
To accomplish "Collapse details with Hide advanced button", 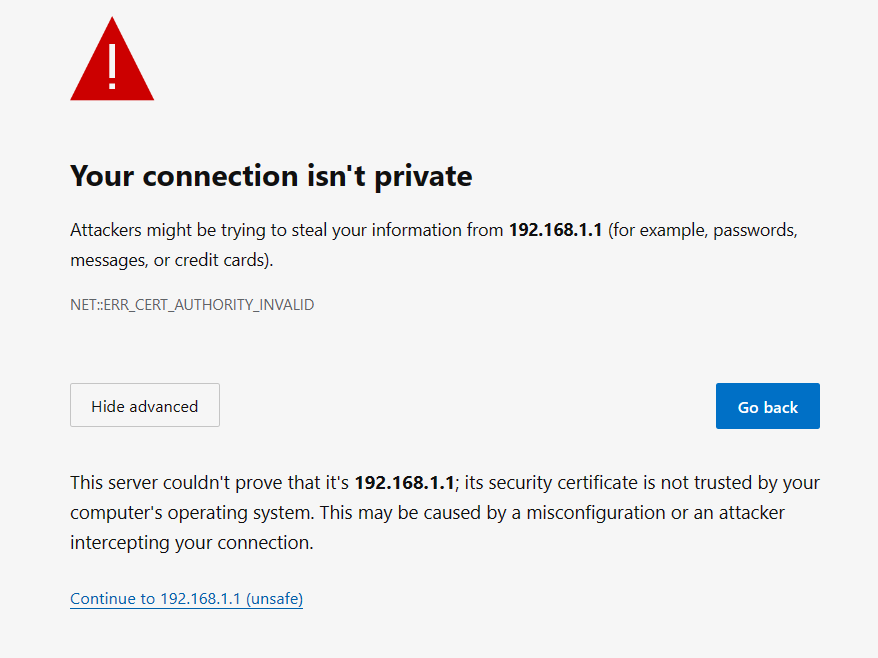I will click(x=145, y=406).
